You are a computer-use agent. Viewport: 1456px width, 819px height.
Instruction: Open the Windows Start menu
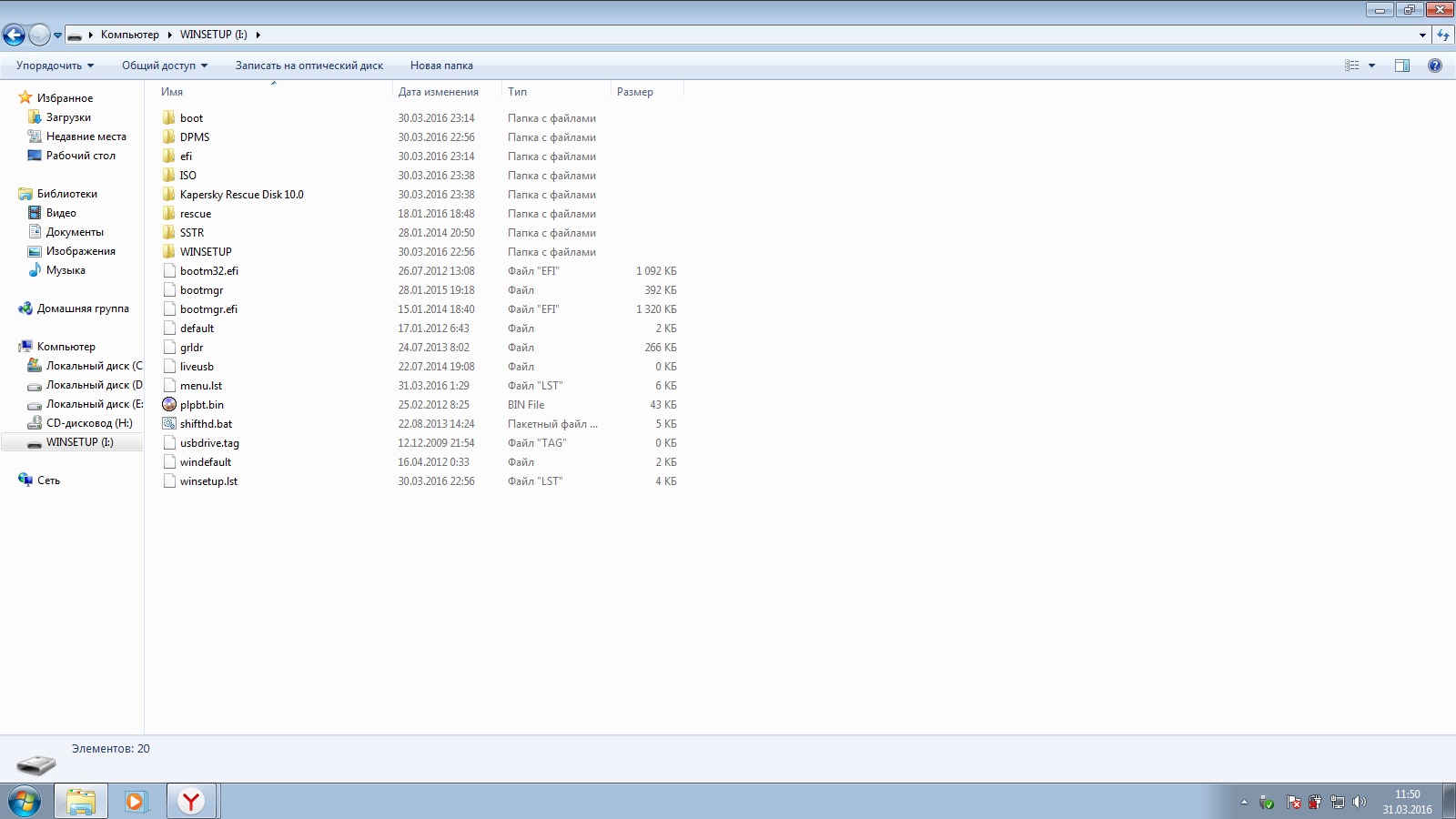click(x=25, y=801)
